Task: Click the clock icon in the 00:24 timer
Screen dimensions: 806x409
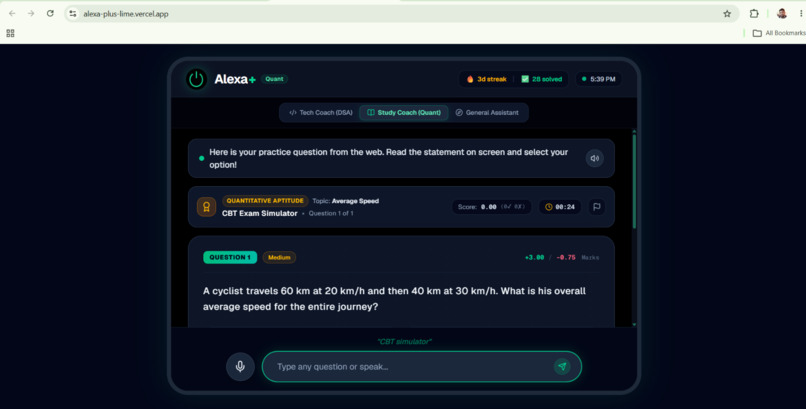Action: [548, 207]
